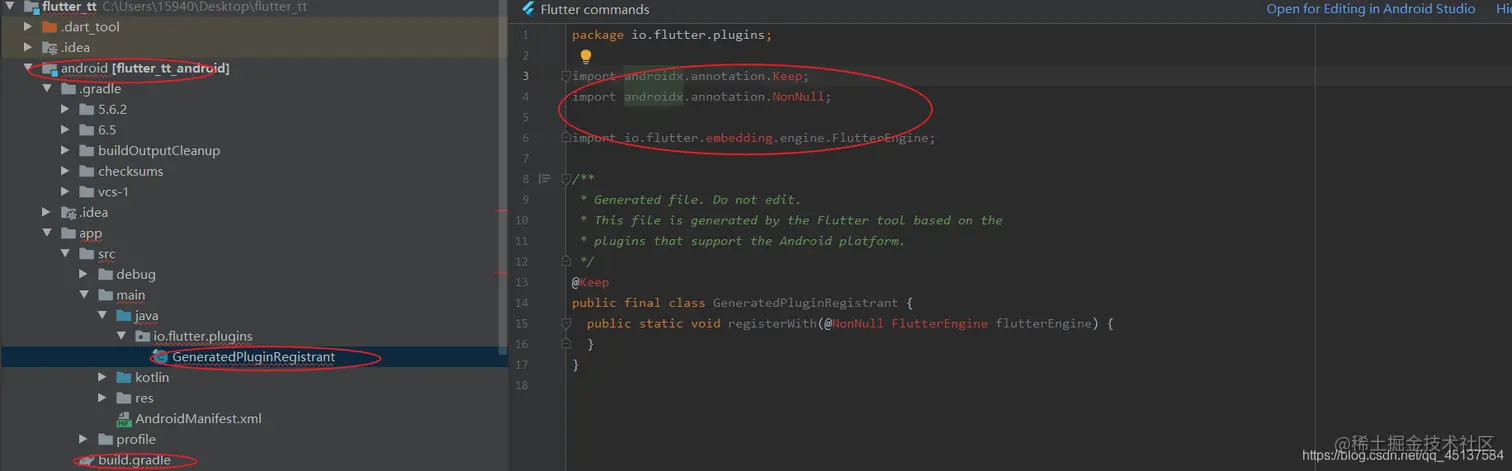Click the vcs-1 folder icon
Viewport: 1512px width, 471px height.
(x=87, y=192)
